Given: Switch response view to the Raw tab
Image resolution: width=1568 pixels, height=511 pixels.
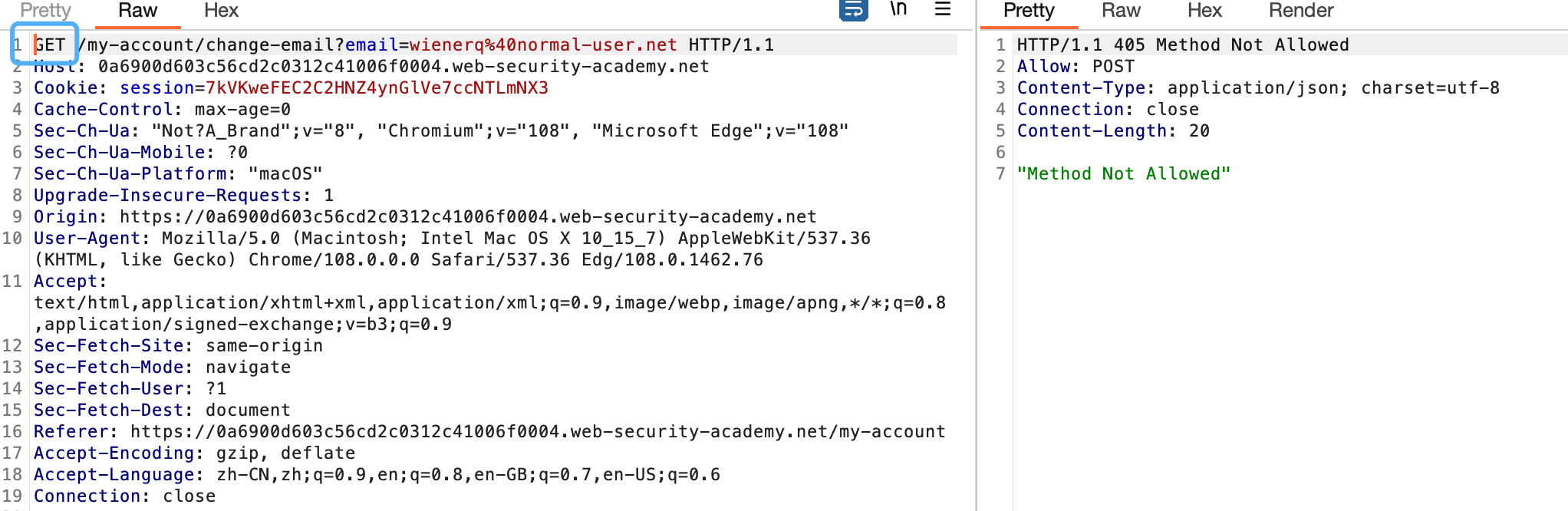Looking at the screenshot, I should click(1121, 11).
